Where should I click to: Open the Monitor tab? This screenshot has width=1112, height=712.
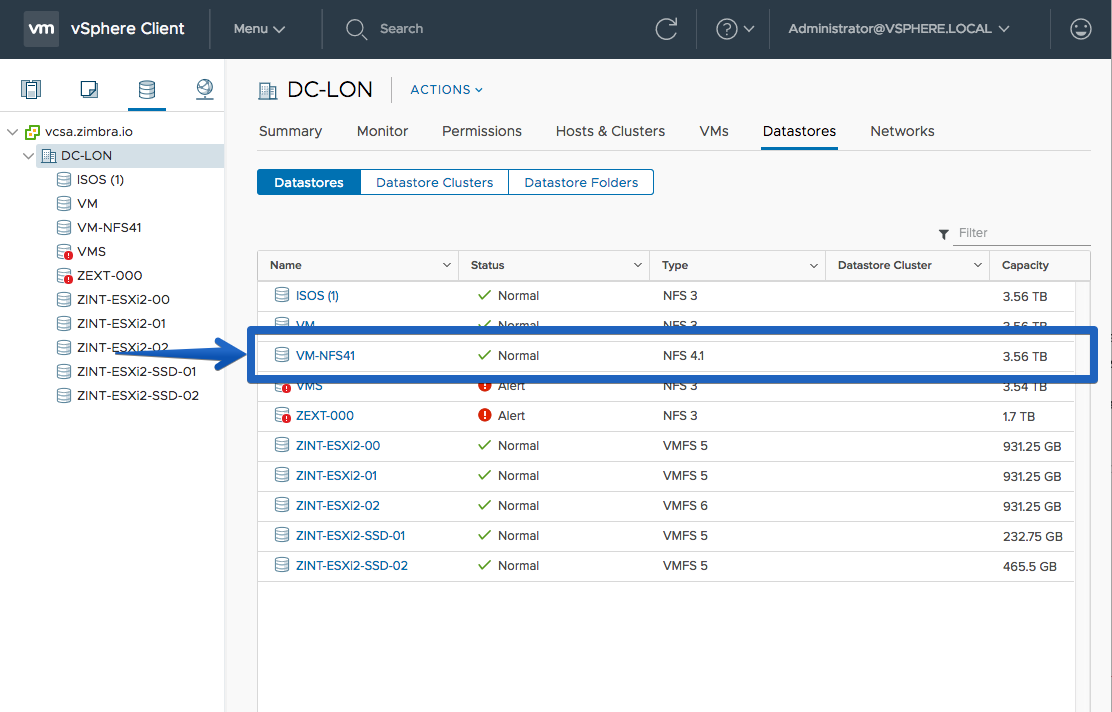point(382,131)
